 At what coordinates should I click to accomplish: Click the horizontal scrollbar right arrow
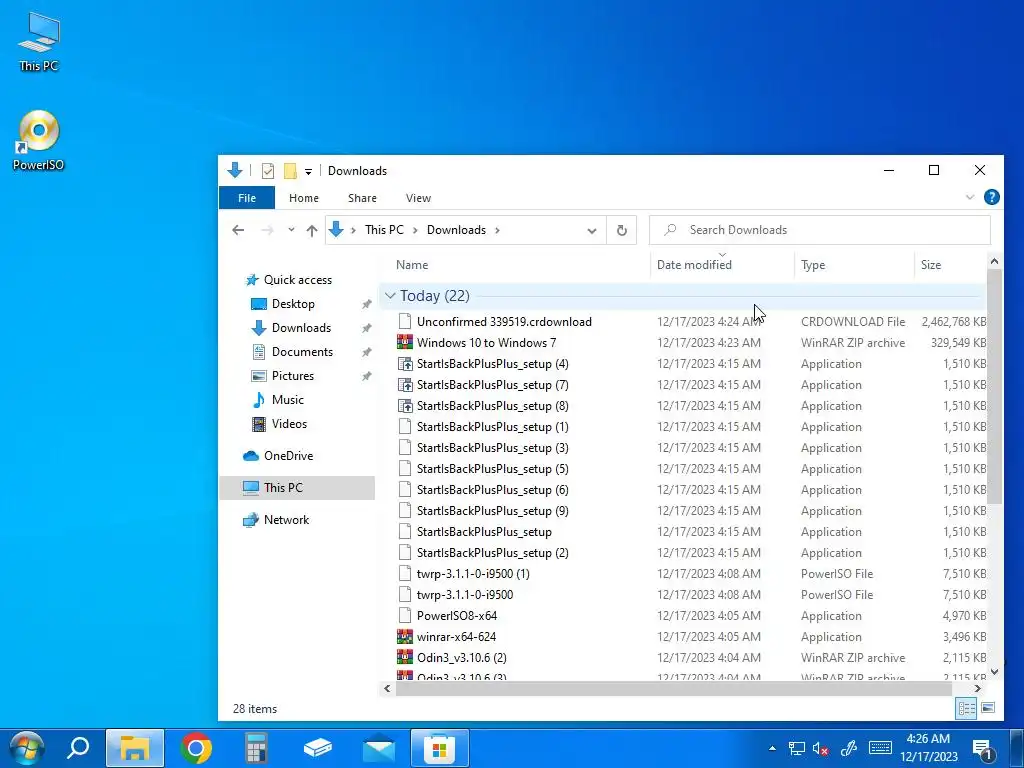[x=978, y=688]
